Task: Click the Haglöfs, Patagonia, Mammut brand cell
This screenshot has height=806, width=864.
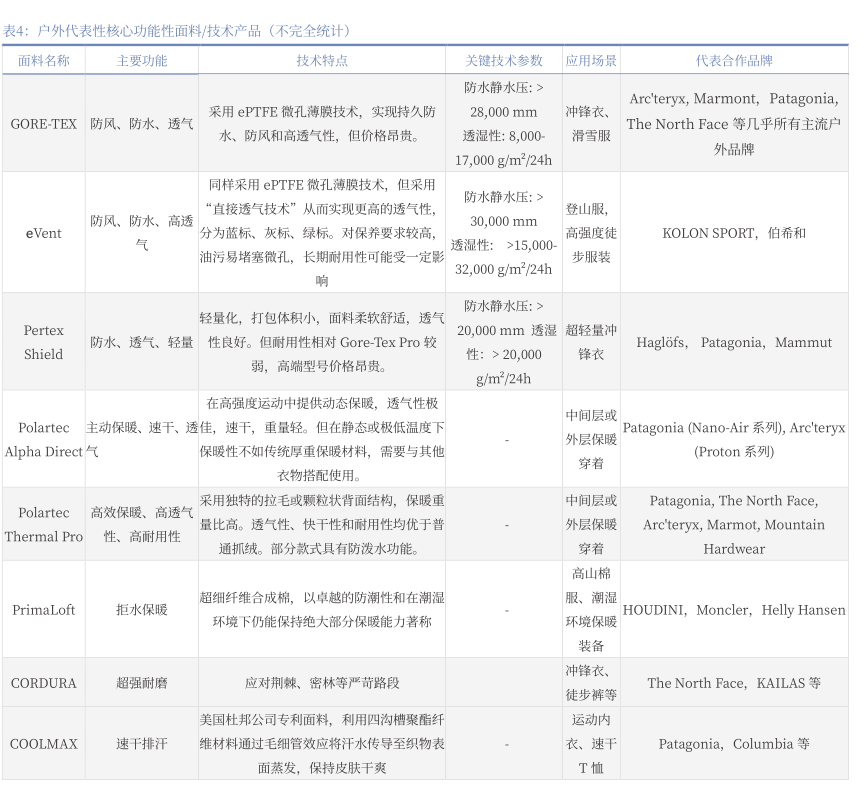Action: coord(734,342)
